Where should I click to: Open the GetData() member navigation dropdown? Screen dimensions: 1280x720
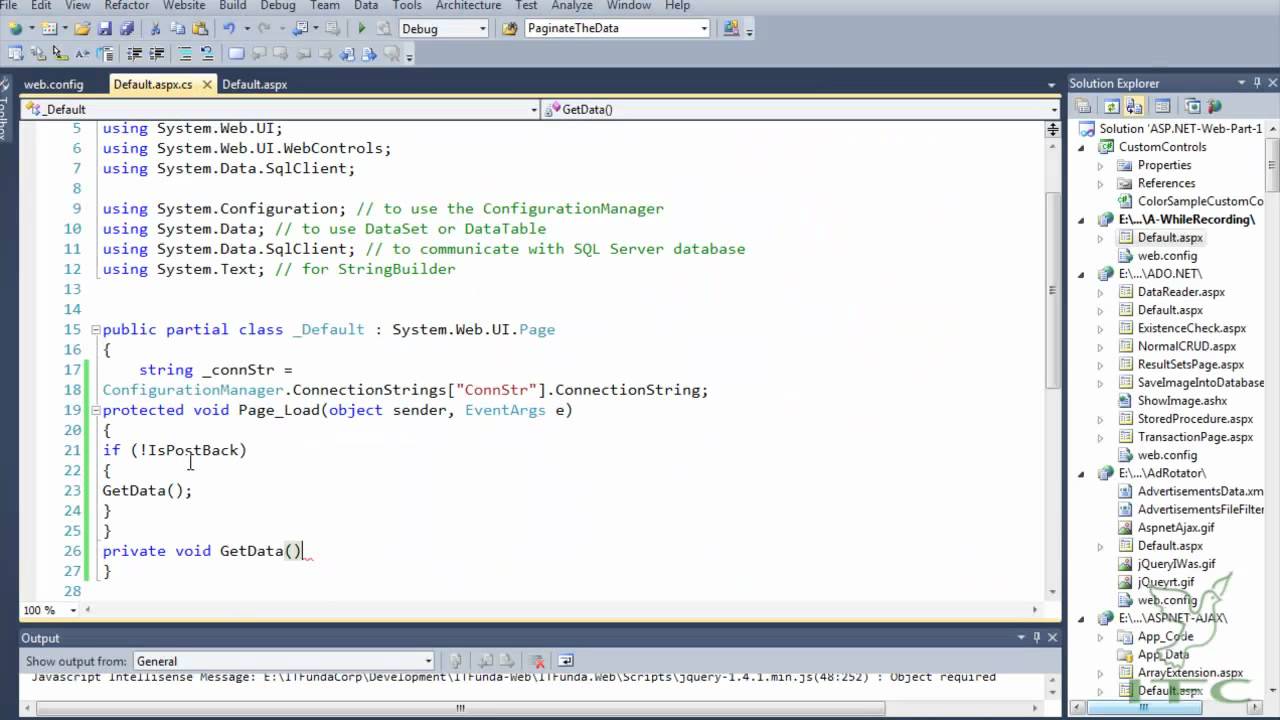click(x=1054, y=109)
